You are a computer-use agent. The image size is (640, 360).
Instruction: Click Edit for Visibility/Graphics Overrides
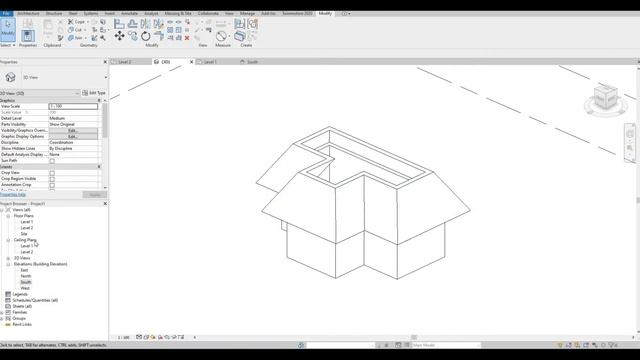pos(73,131)
